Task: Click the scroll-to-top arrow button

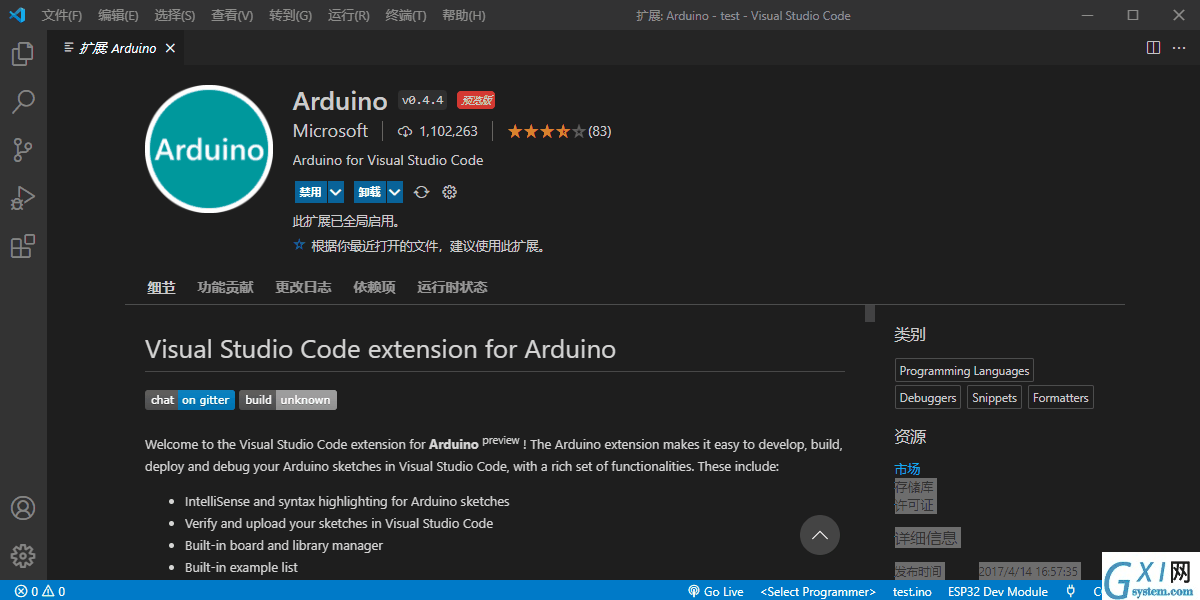Action: coord(820,535)
